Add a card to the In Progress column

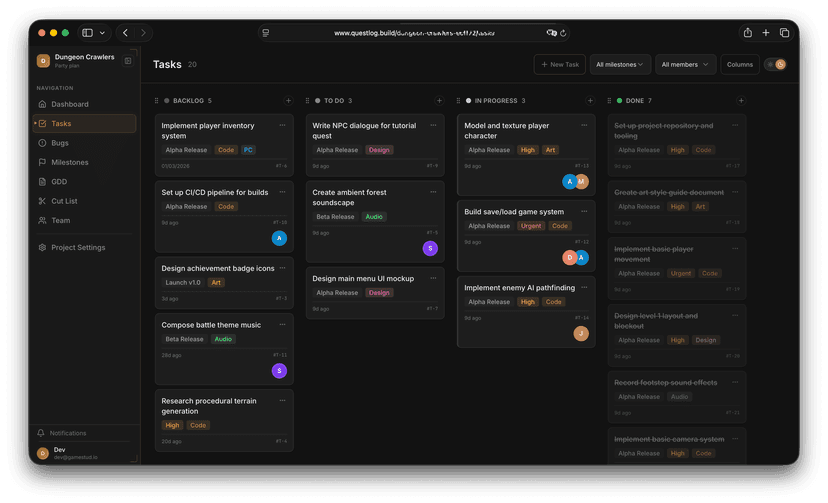[590, 100]
